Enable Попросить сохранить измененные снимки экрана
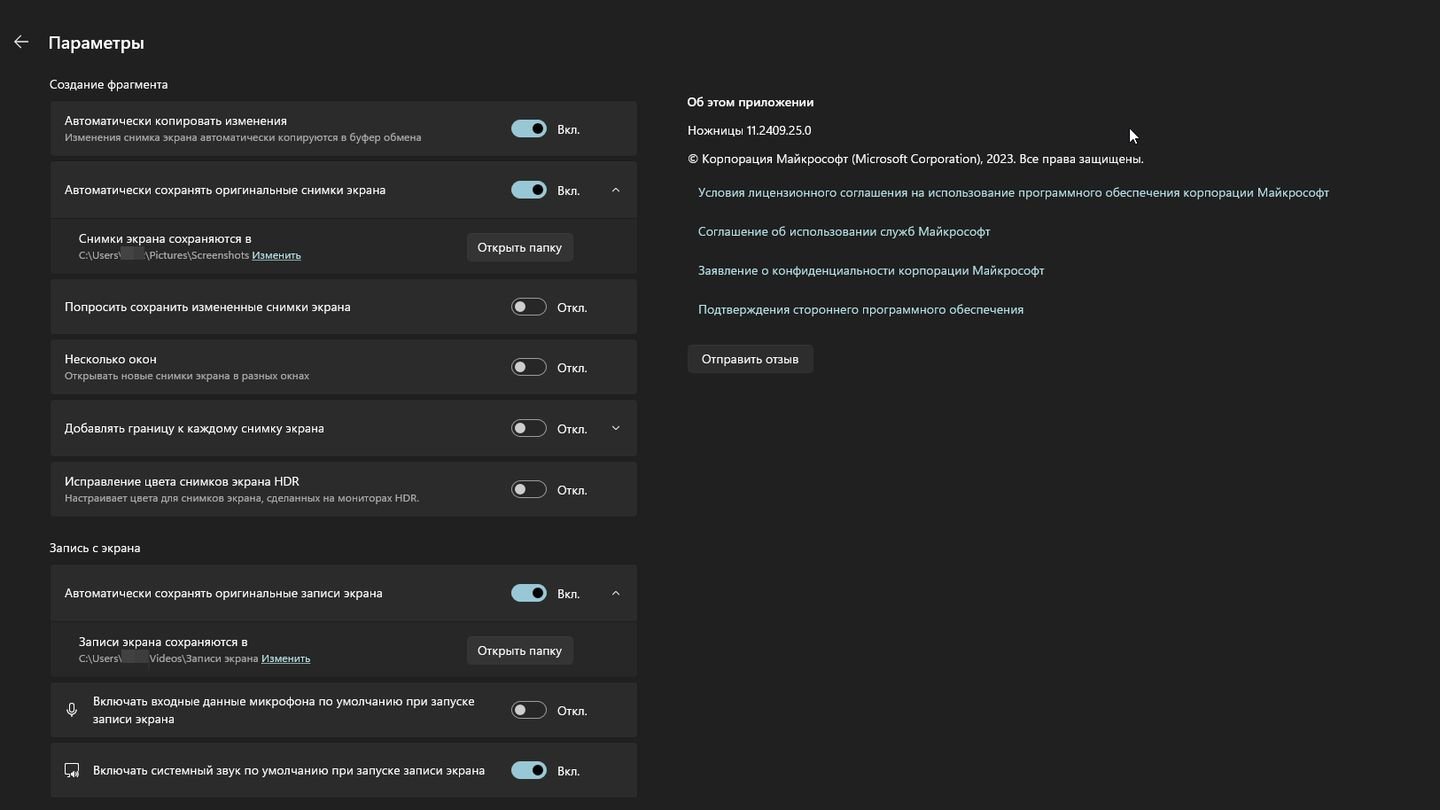 tap(529, 307)
